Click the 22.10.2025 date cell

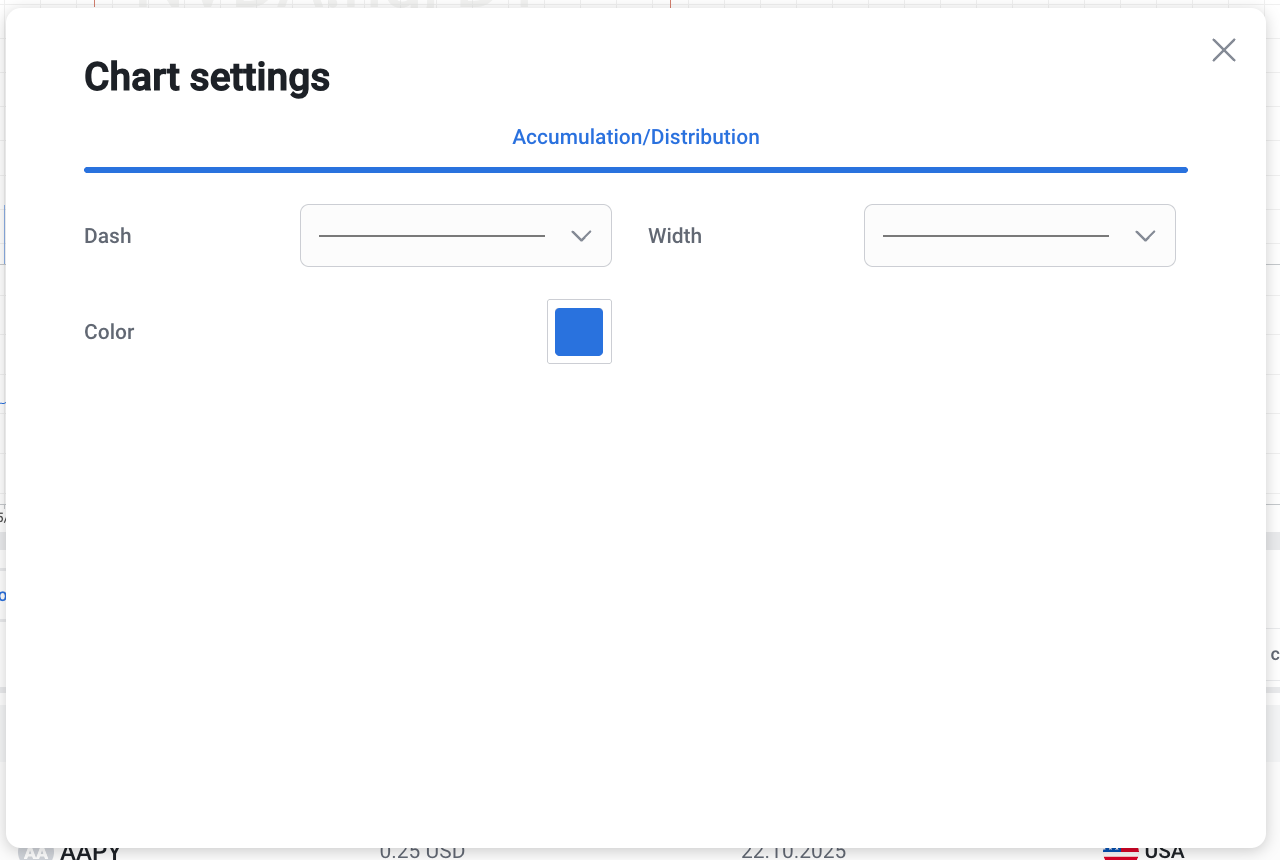point(793,853)
